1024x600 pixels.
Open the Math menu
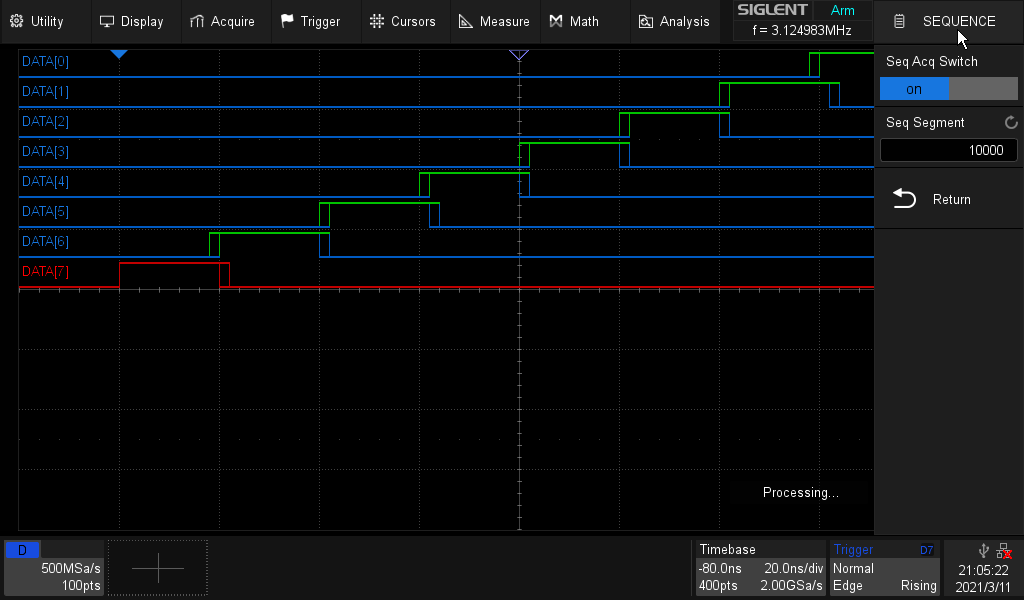click(574, 22)
